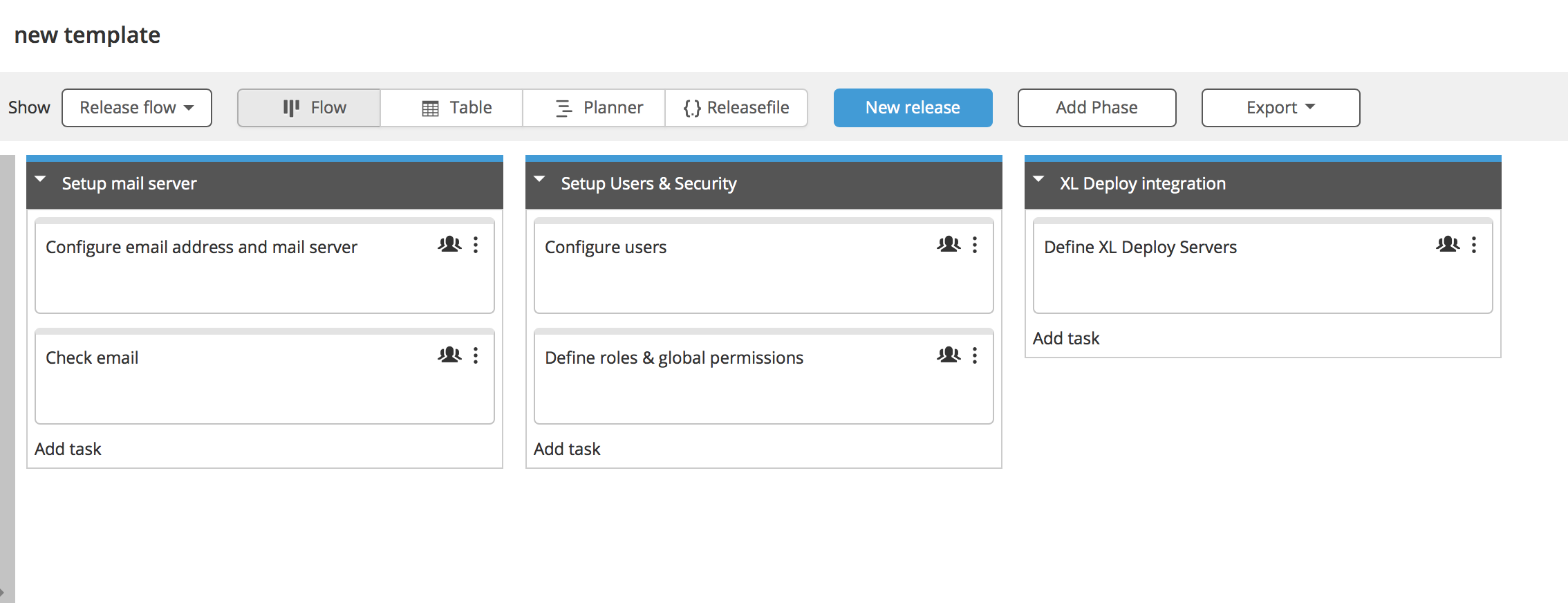Click team icon on Define XL Deploy Servers
1568x603 pixels.
pyautogui.click(x=1448, y=244)
